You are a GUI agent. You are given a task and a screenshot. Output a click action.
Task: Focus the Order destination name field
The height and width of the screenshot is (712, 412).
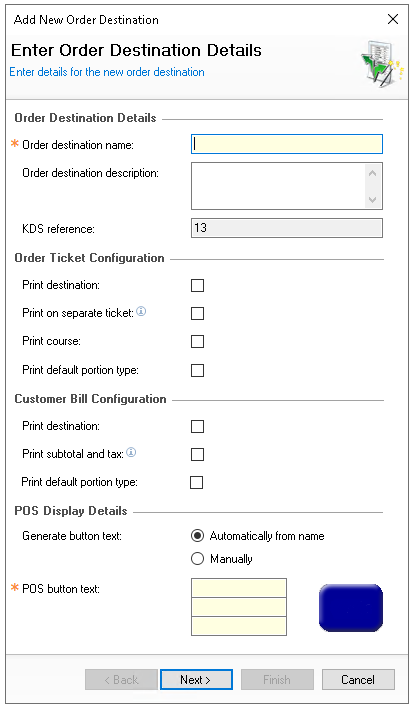(x=287, y=144)
